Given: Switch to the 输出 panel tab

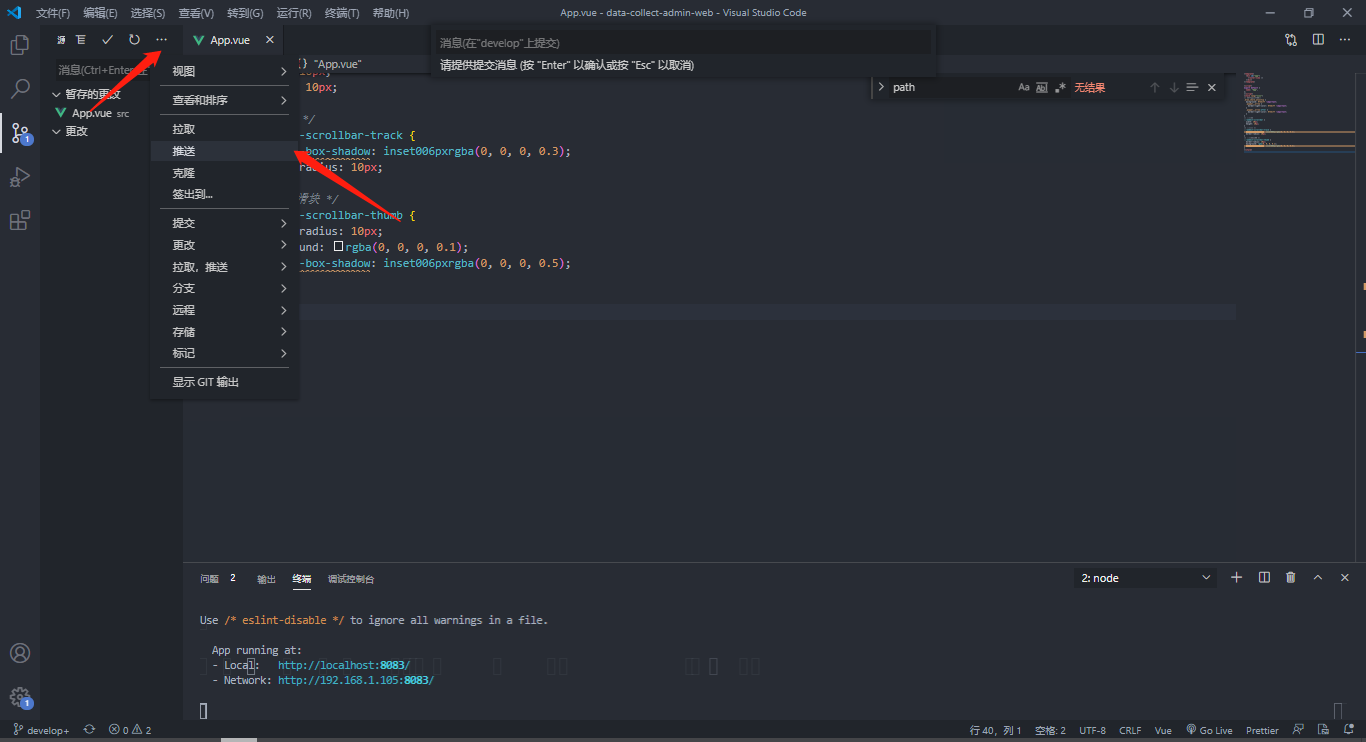Looking at the screenshot, I should pos(266,578).
